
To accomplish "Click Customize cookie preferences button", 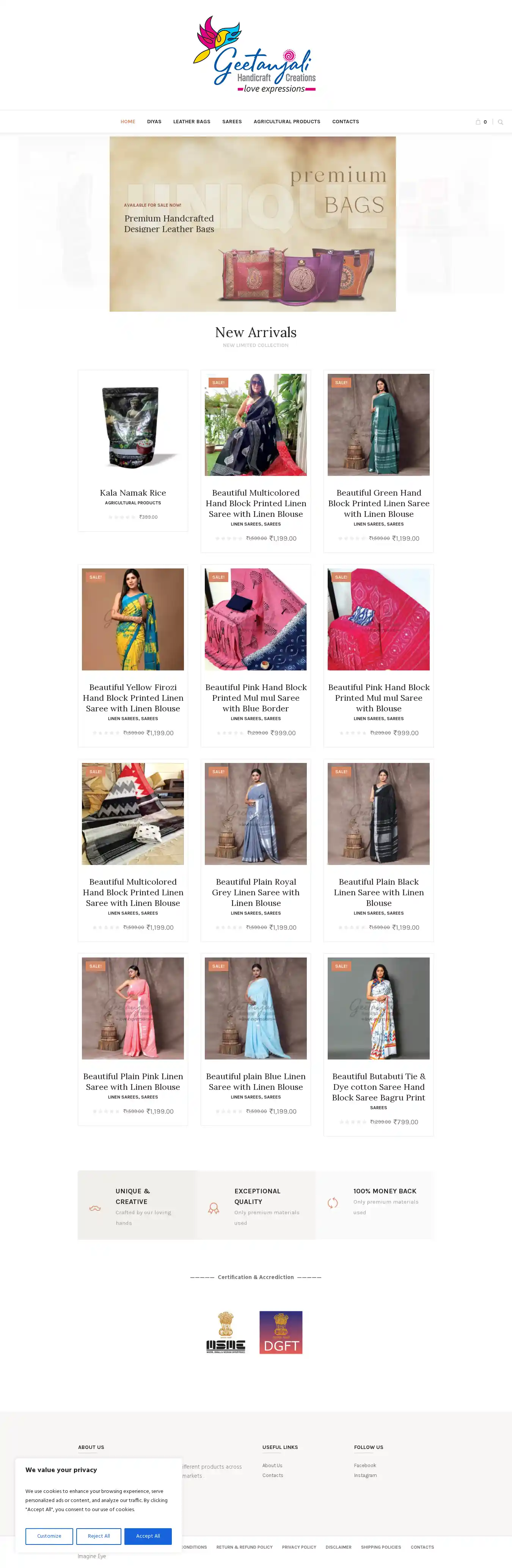I will [49, 1536].
